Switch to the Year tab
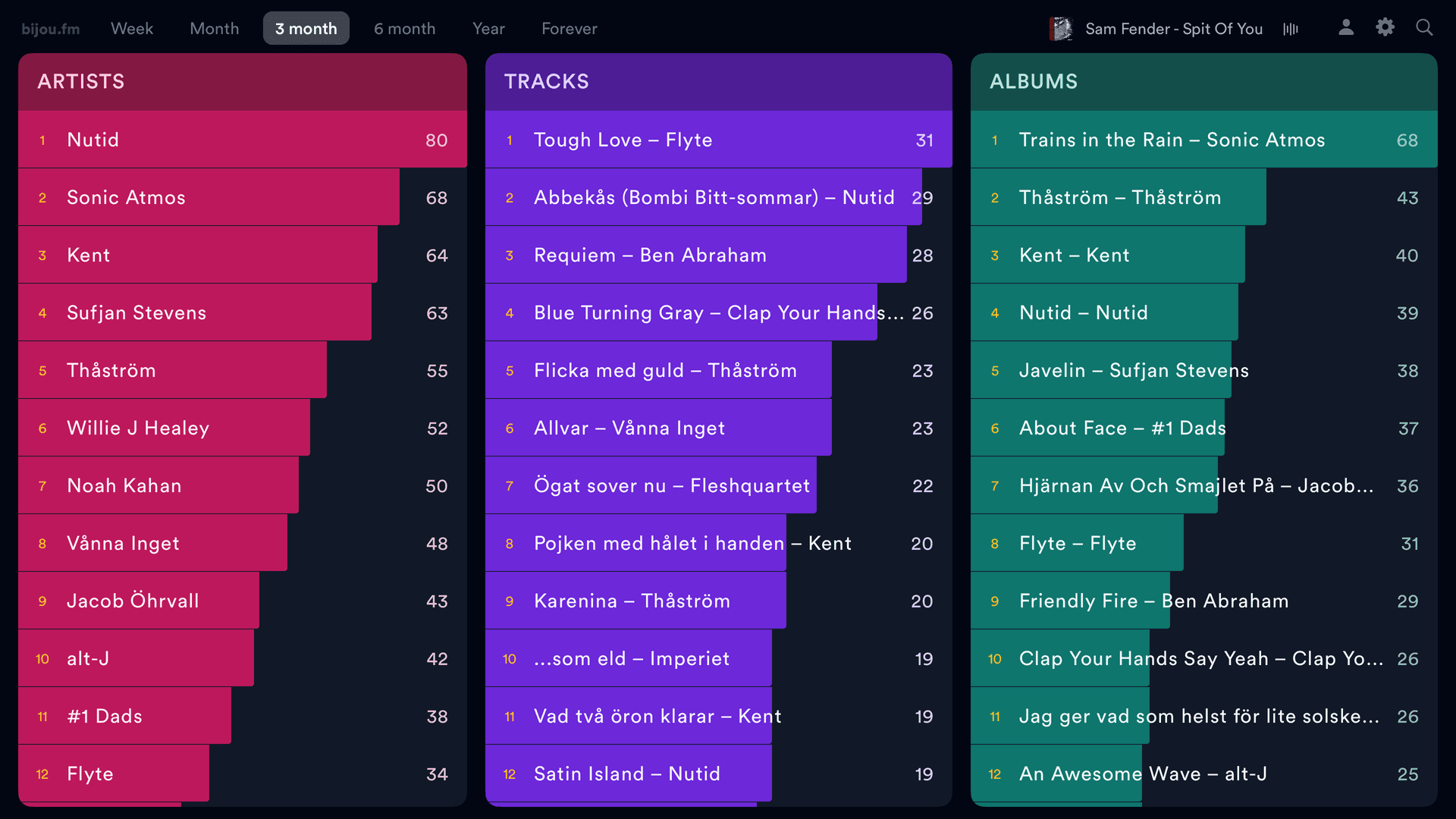 point(488,29)
